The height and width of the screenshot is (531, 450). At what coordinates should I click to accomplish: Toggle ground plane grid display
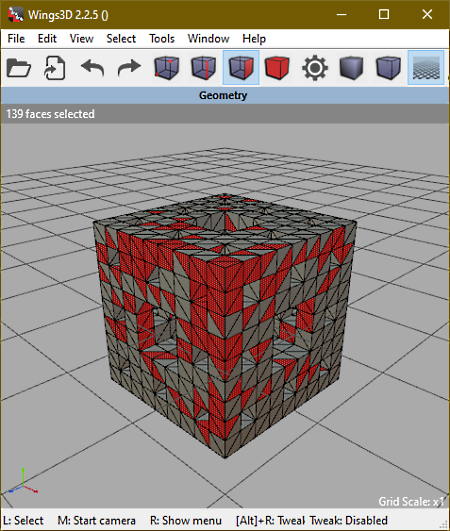[426, 68]
